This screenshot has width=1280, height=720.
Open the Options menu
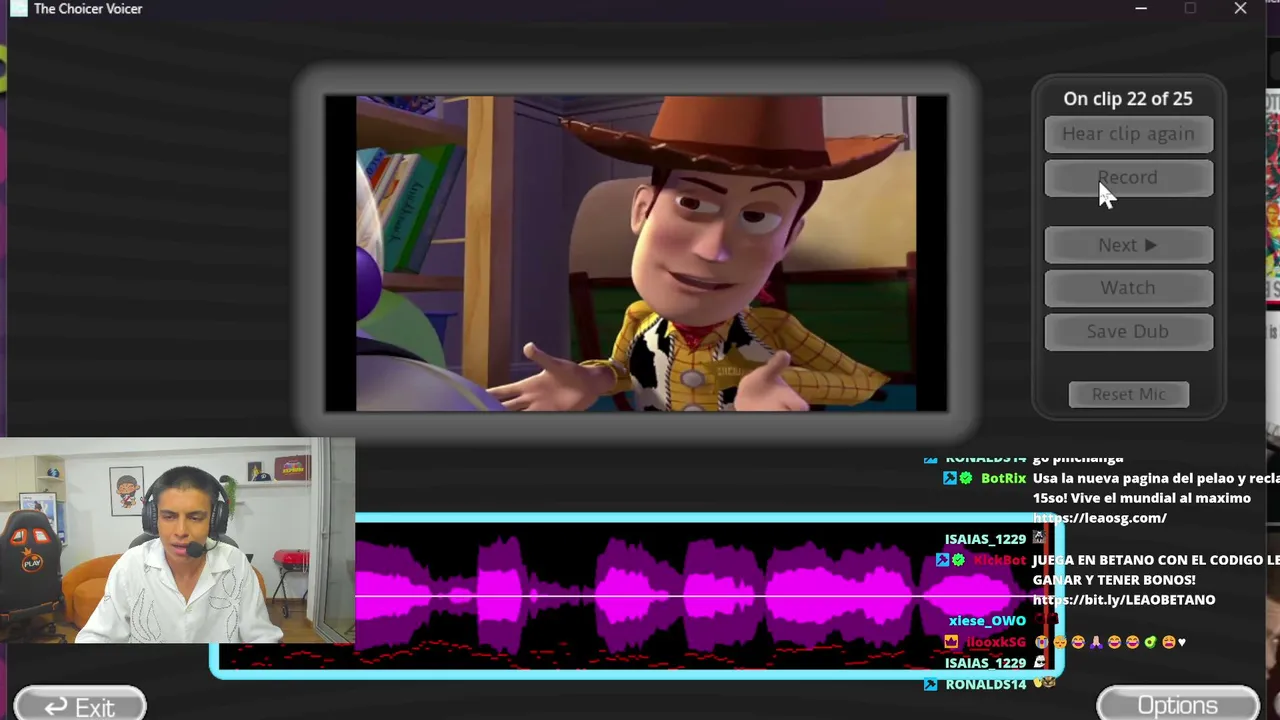(x=1178, y=704)
